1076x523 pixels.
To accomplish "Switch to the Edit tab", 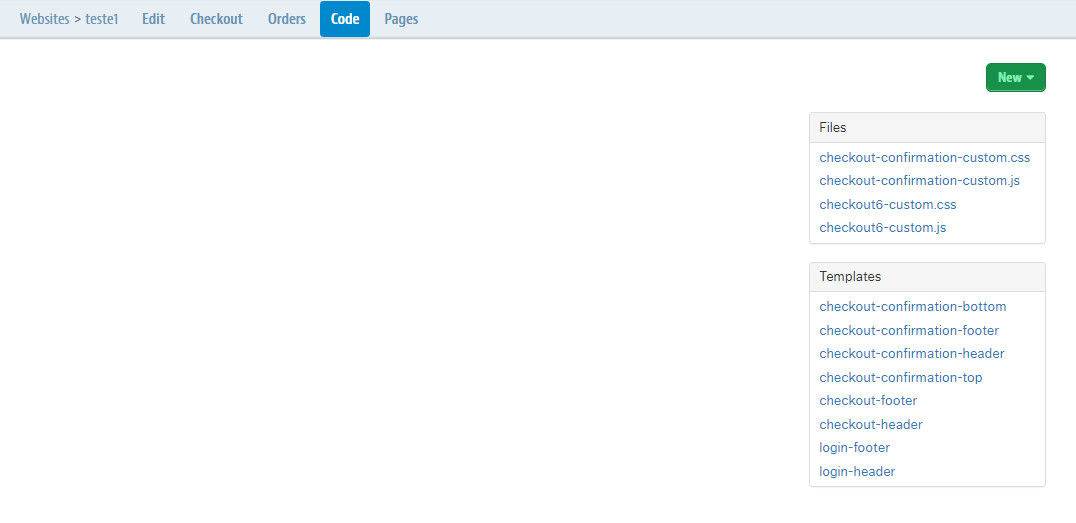I will pyautogui.click(x=153, y=19).
